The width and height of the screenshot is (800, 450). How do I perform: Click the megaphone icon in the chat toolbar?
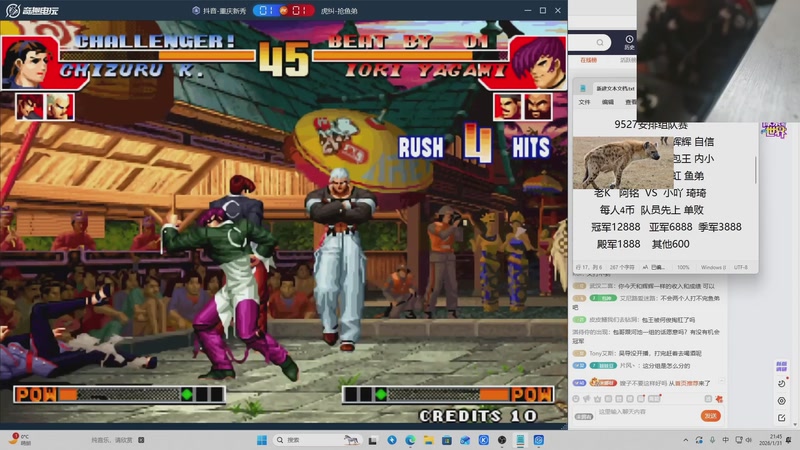coord(587,399)
